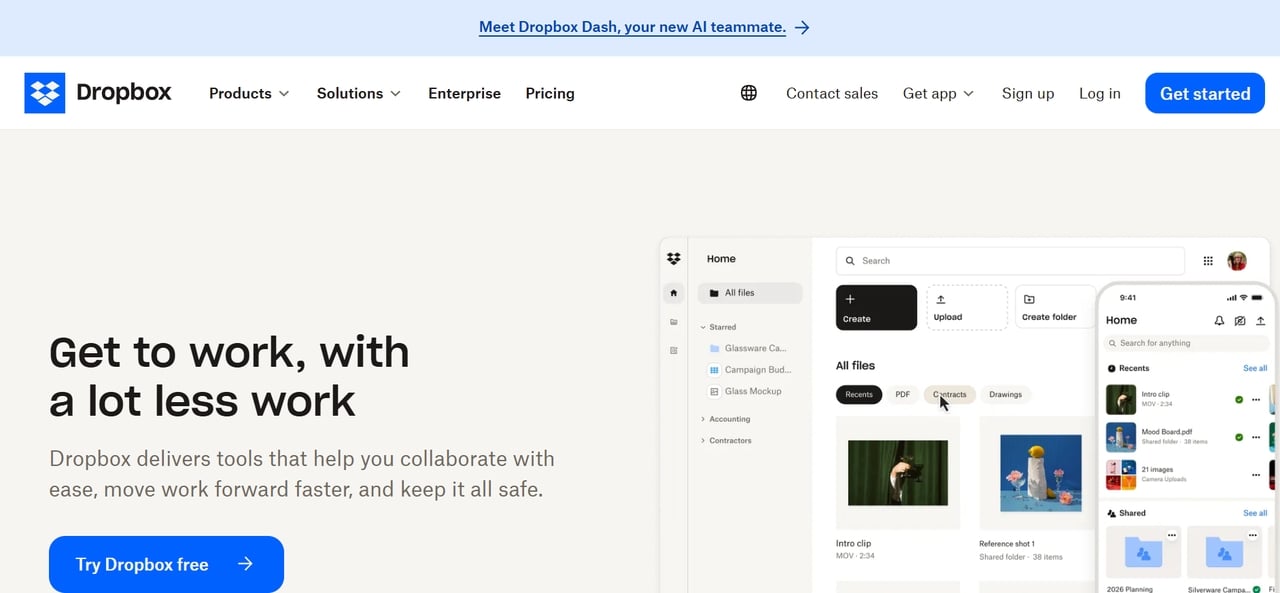Expand the Products menu
The width and height of the screenshot is (1280, 593).
click(x=249, y=93)
